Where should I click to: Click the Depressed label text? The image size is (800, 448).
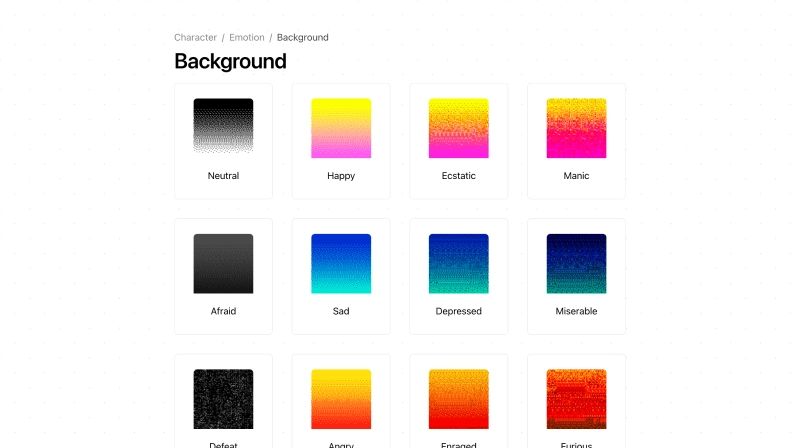[x=459, y=311]
